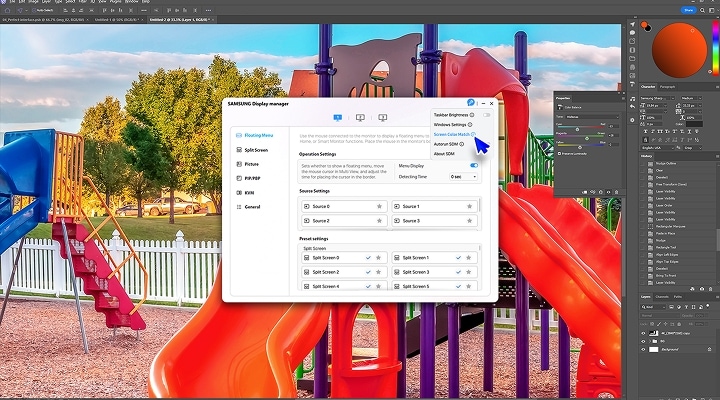
Task: Open the settings bubble icon in the title bar
Action: pos(470,103)
